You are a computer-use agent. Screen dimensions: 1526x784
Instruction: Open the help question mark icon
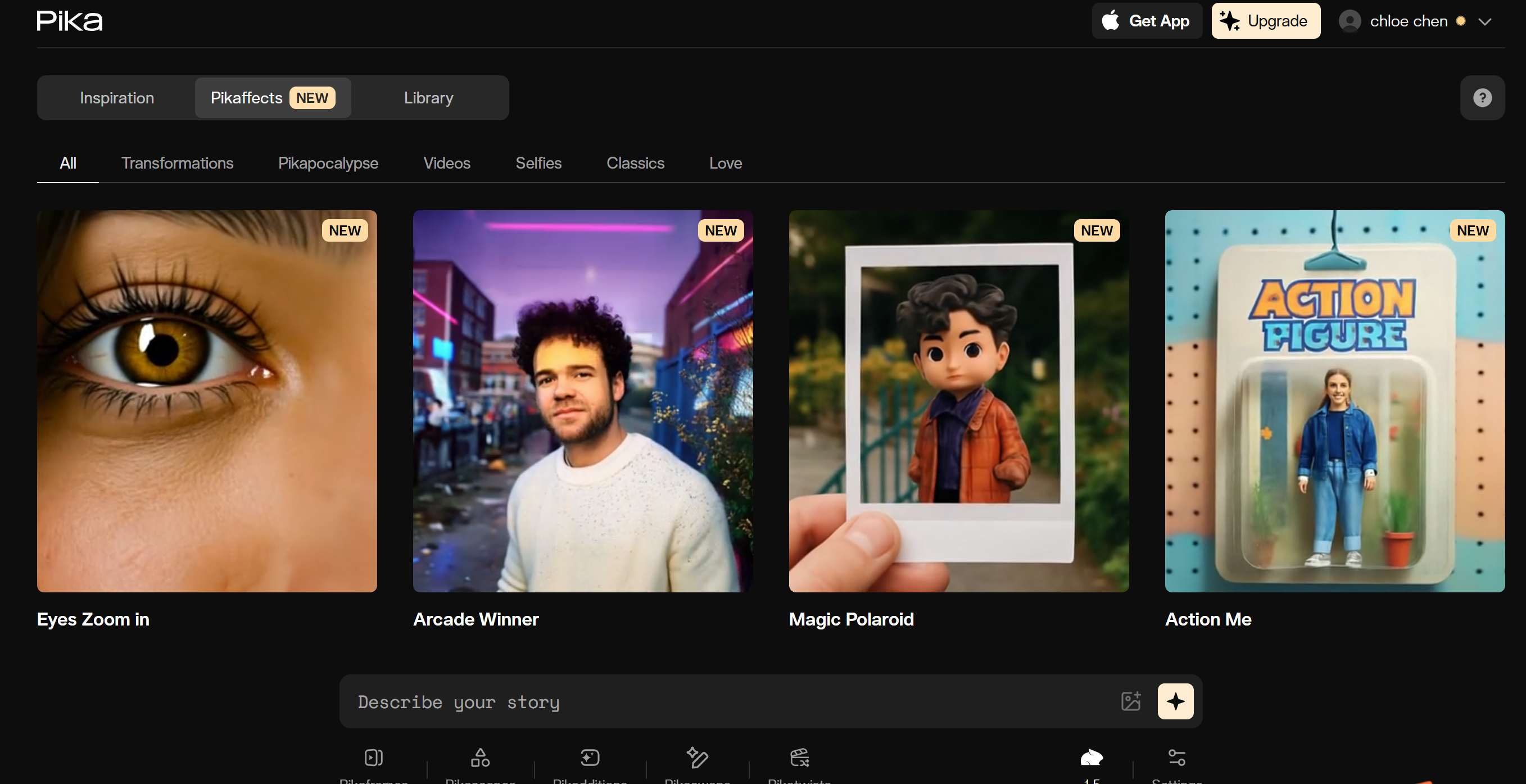pyautogui.click(x=1482, y=98)
